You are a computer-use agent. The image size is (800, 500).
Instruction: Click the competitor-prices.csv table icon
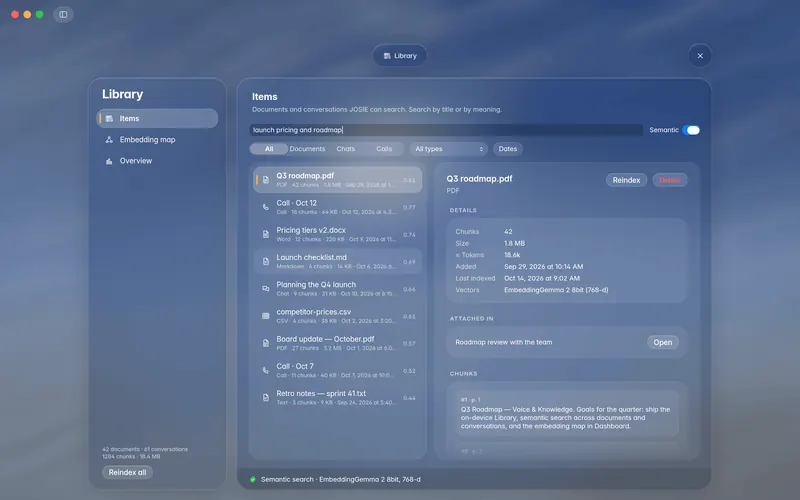[266, 316]
